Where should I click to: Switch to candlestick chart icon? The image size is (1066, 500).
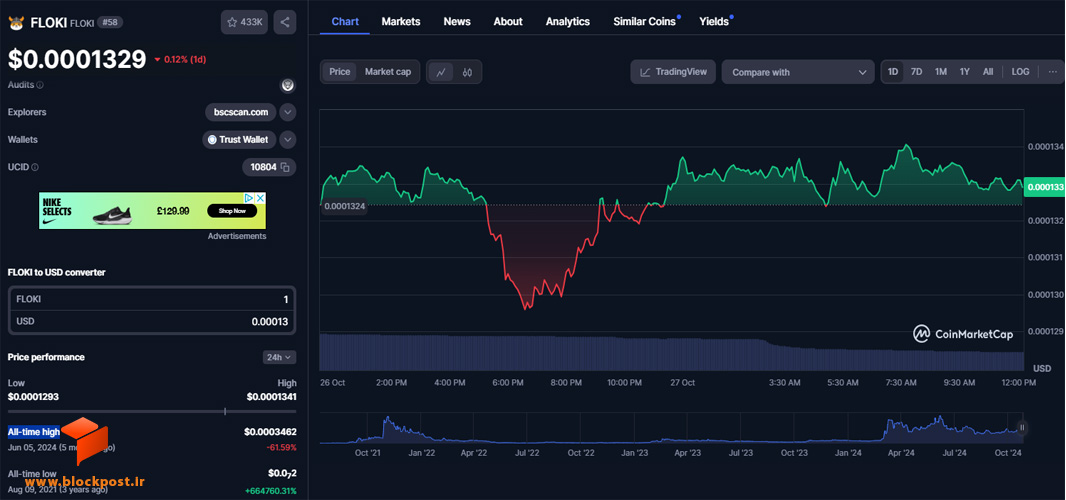point(467,72)
